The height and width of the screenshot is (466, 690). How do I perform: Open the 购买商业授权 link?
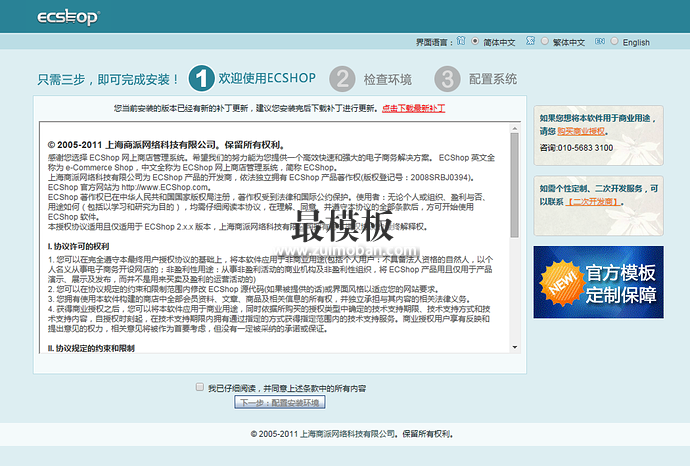[x=581, y=131]
